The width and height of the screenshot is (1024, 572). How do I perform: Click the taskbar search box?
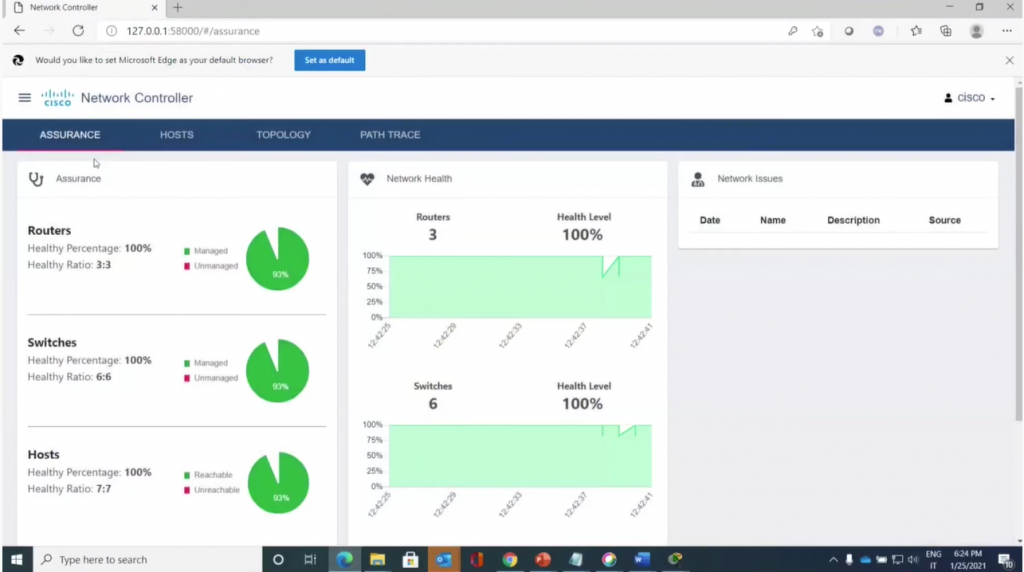pyautogui.click(x=148, y=560)
